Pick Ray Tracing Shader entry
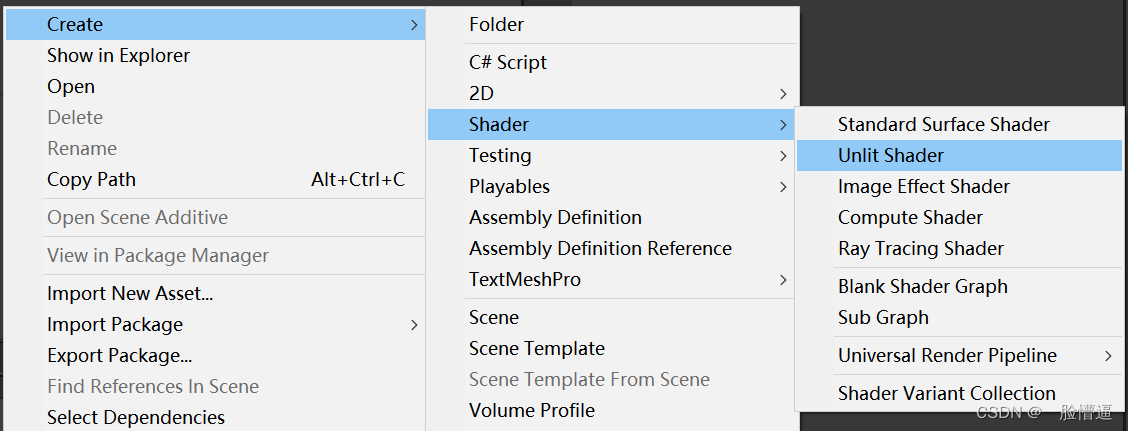The height and width of the screenshot is (431, 1128). pos(920,248)
